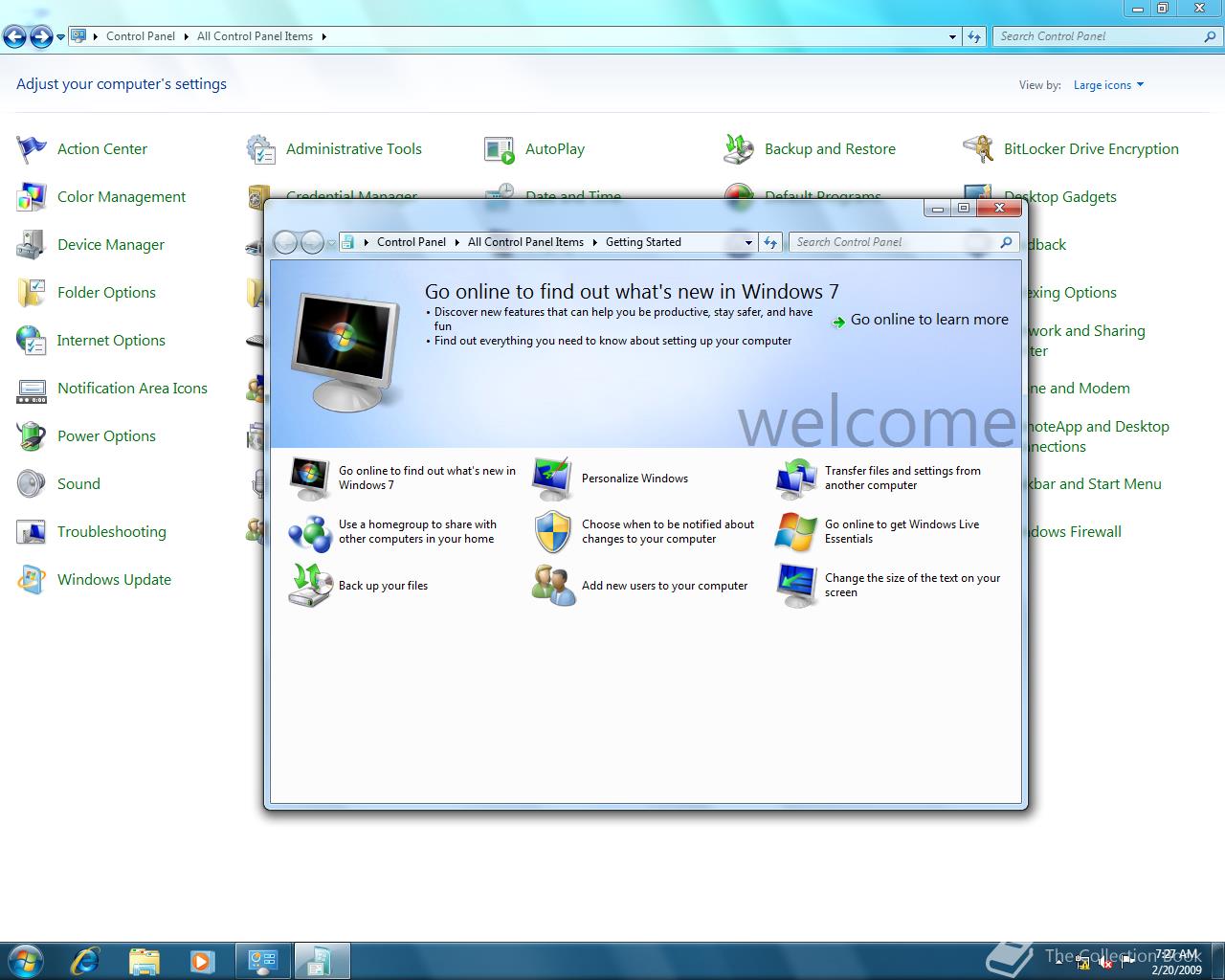This screenshot has height=980, width=1225.
Task: Open BitLocker Drive Encryption keys icon
Action: (x=978, y=148)
